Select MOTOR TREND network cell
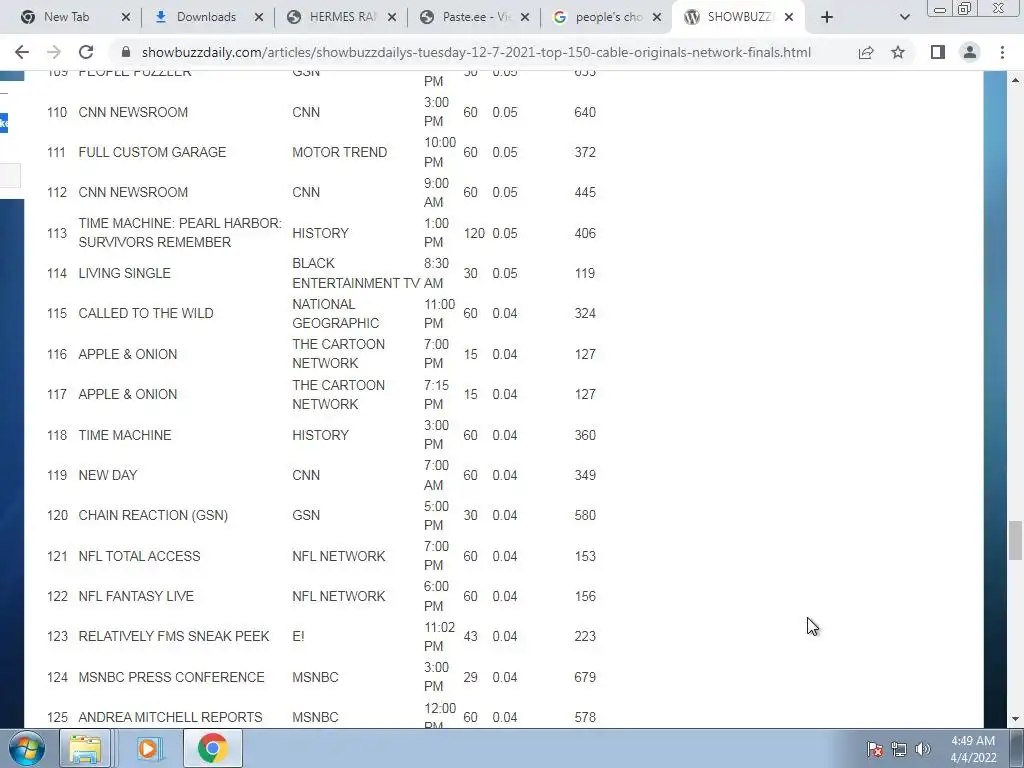 (x=340, y=152)
